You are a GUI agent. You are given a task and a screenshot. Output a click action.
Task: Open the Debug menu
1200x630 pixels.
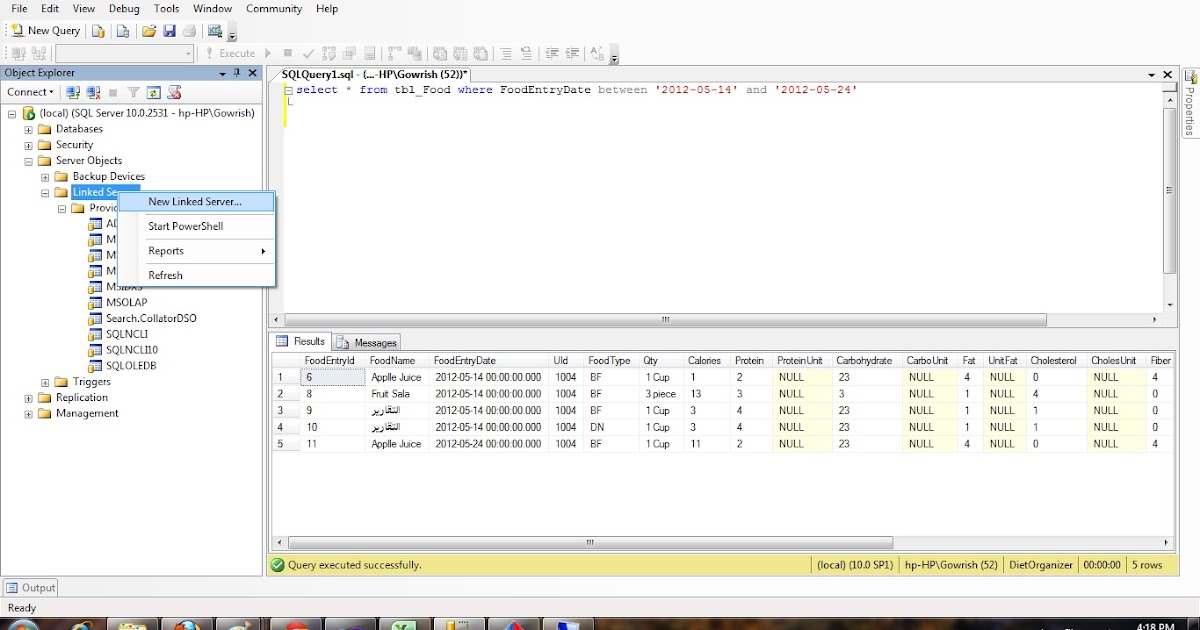point(124,8)
